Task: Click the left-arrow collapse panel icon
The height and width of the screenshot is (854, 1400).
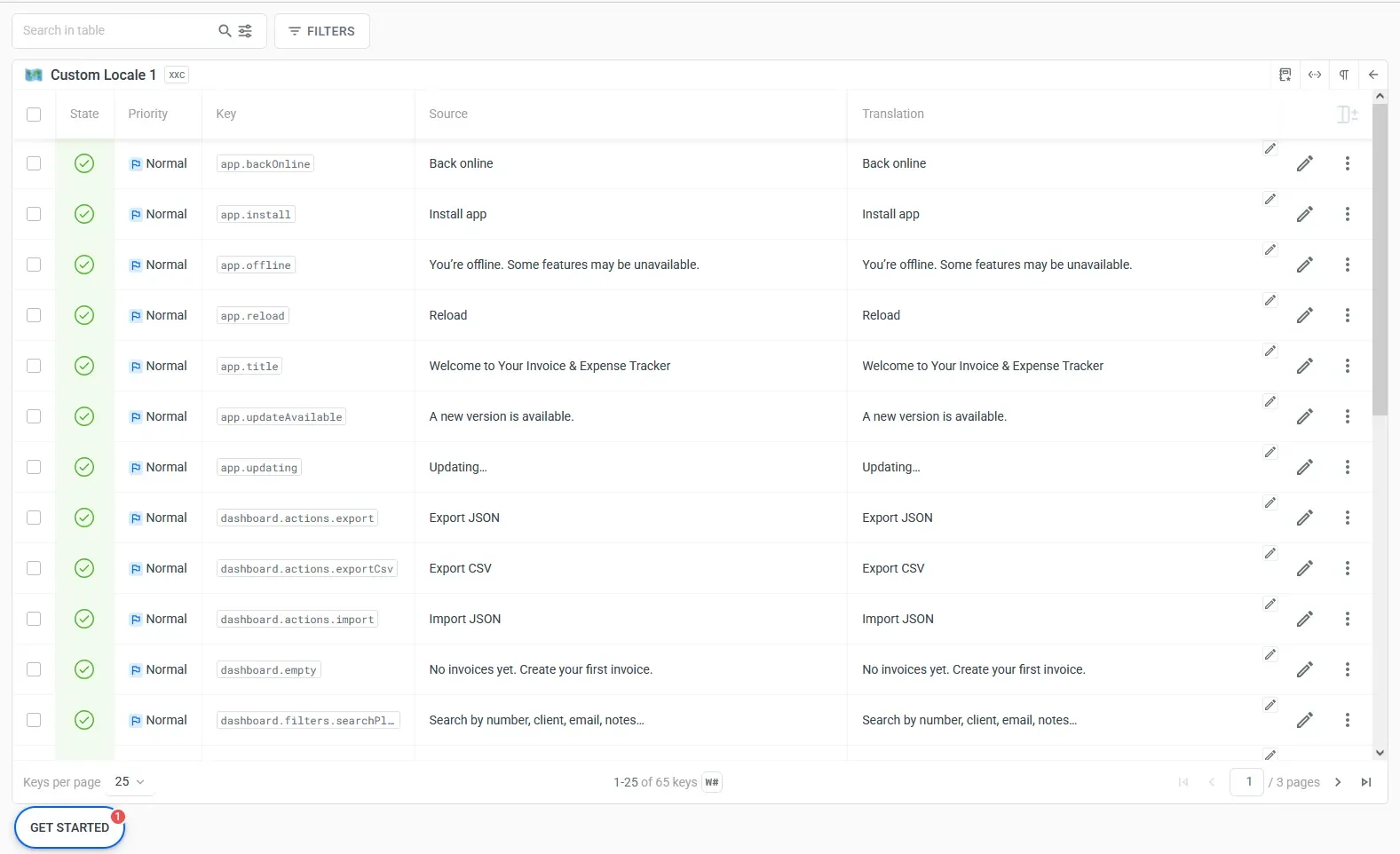Action: (x=1373, y=75)
